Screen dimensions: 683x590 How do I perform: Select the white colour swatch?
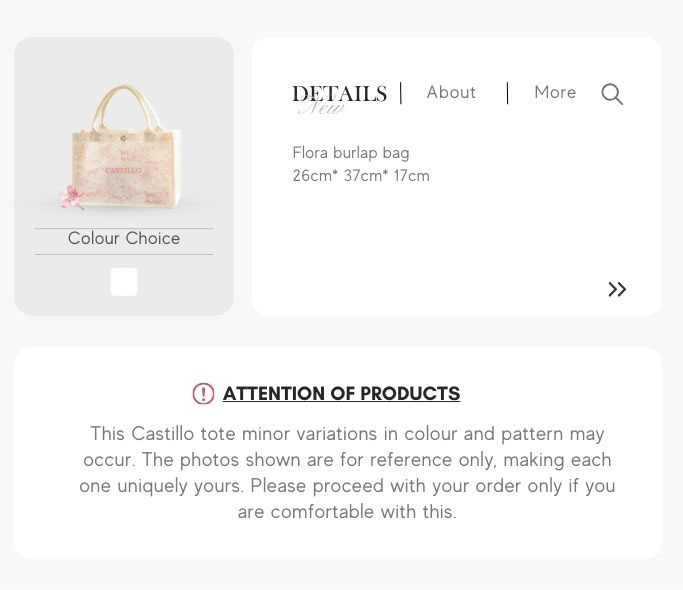[124, 282]
